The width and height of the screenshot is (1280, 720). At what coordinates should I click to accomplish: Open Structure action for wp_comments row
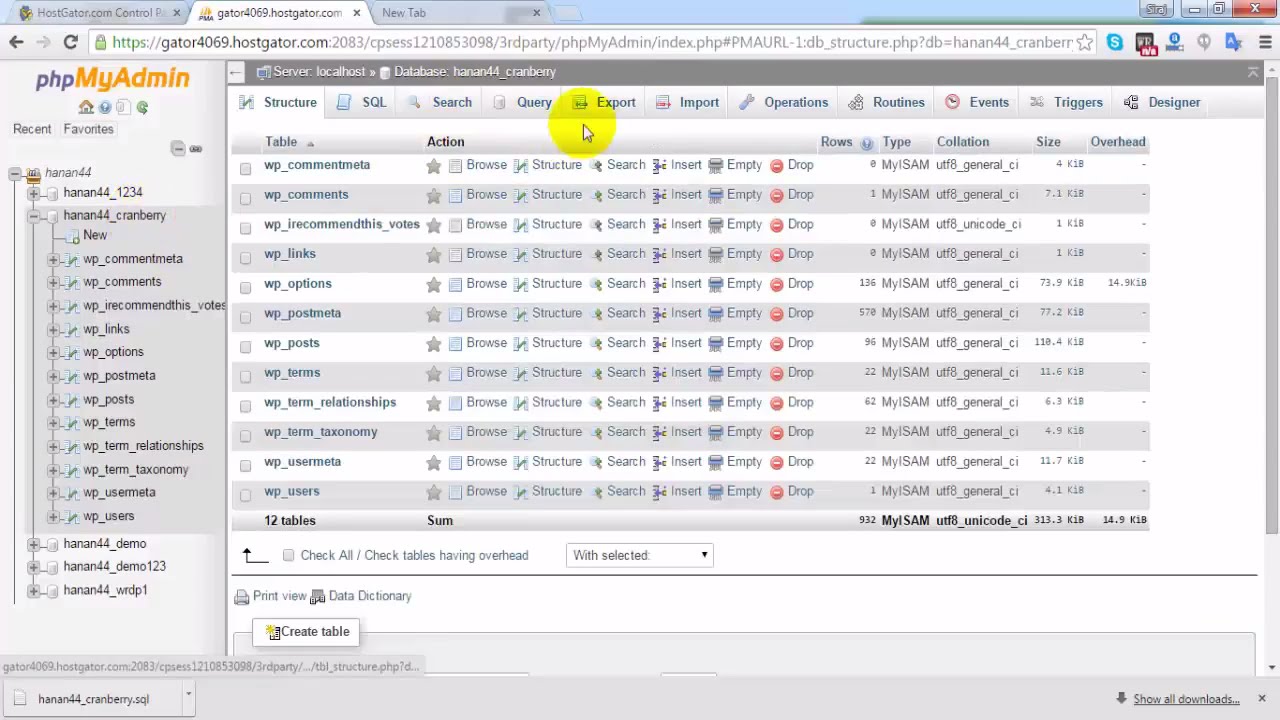pyautogui.click(x=548, y=195)
